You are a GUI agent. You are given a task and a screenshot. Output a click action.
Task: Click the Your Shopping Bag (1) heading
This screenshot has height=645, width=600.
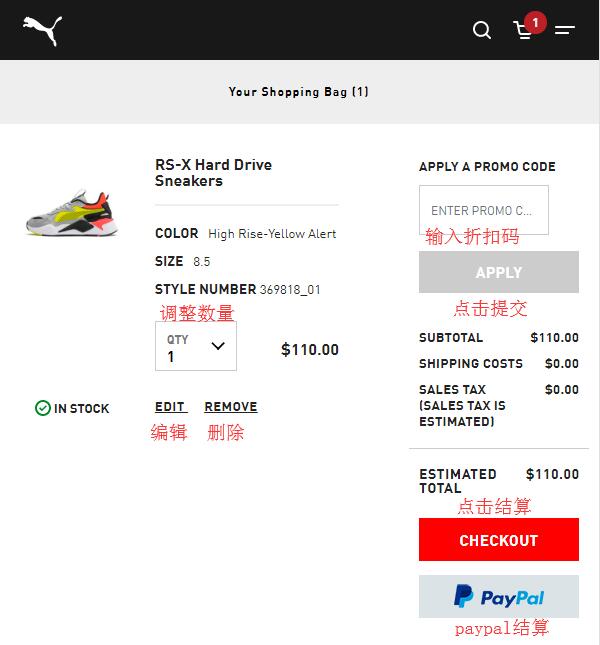point(299,91)
